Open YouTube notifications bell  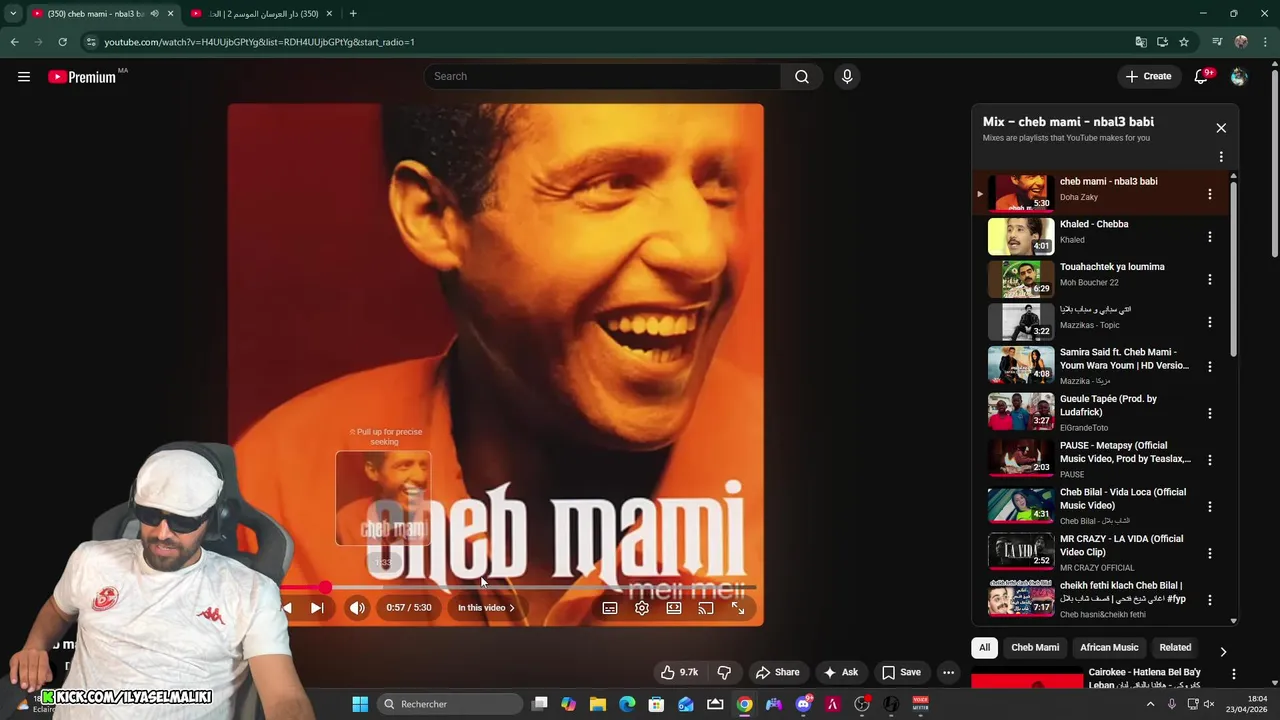pyautogui.click(x=1201, y=77)
